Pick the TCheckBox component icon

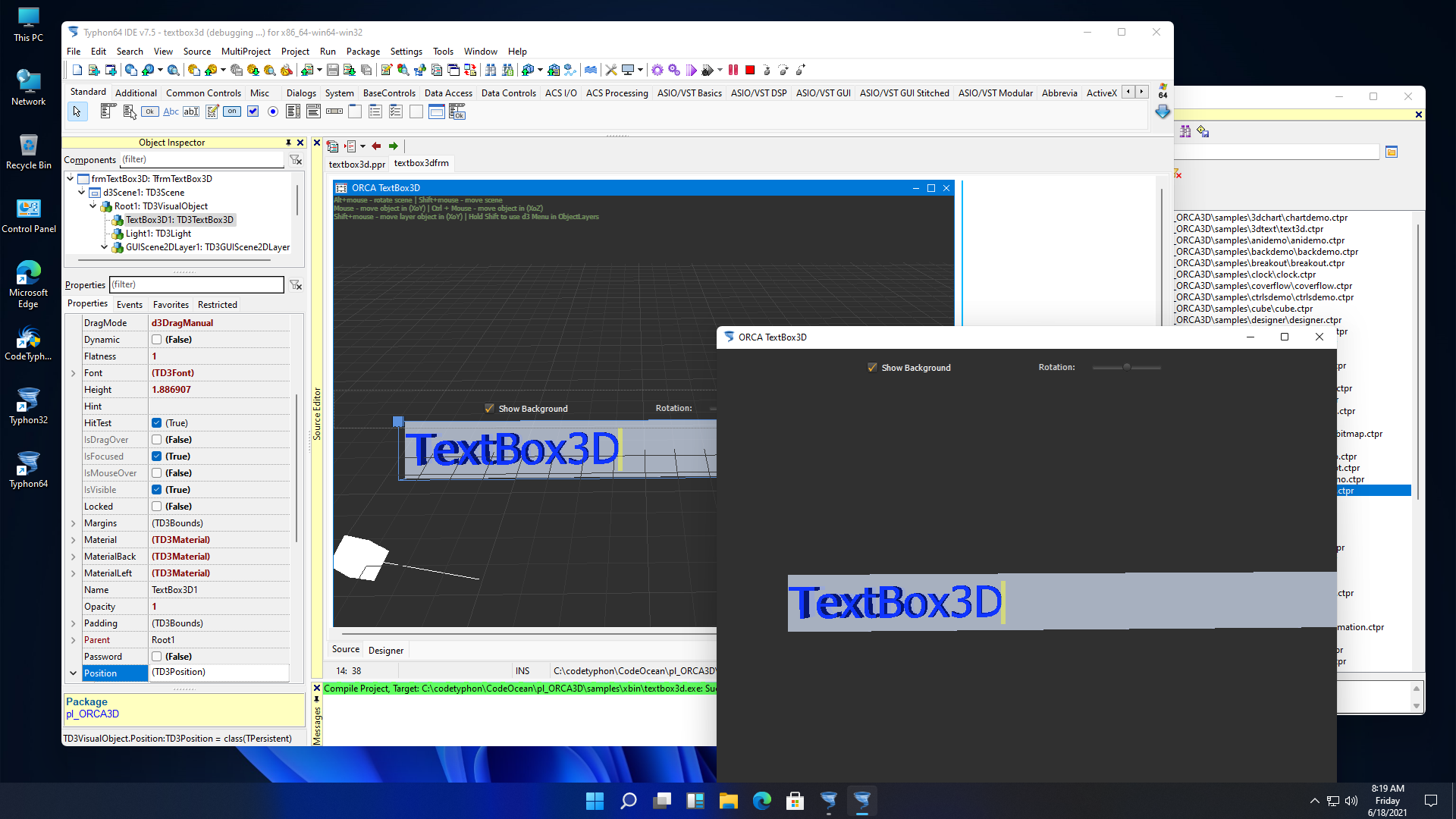[253, 112]
